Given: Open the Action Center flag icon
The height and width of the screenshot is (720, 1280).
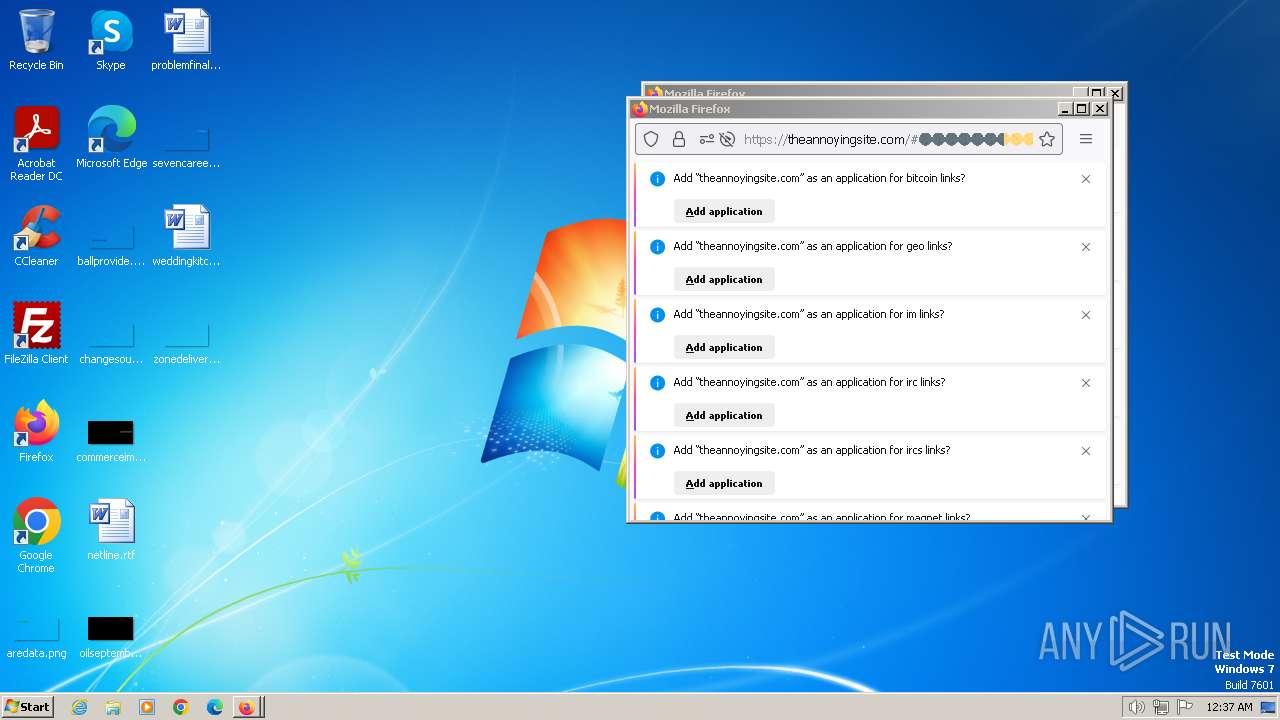Looking at the screenshot, I should pos(1185,707).
